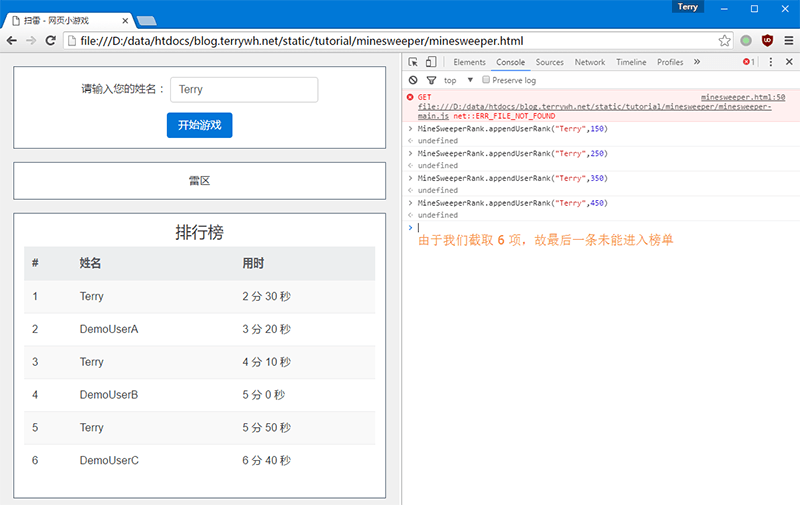This screenshot has width=800, height=505.
Task: Click the 雷区 minefield panel label
Action: tap(199, 181)
